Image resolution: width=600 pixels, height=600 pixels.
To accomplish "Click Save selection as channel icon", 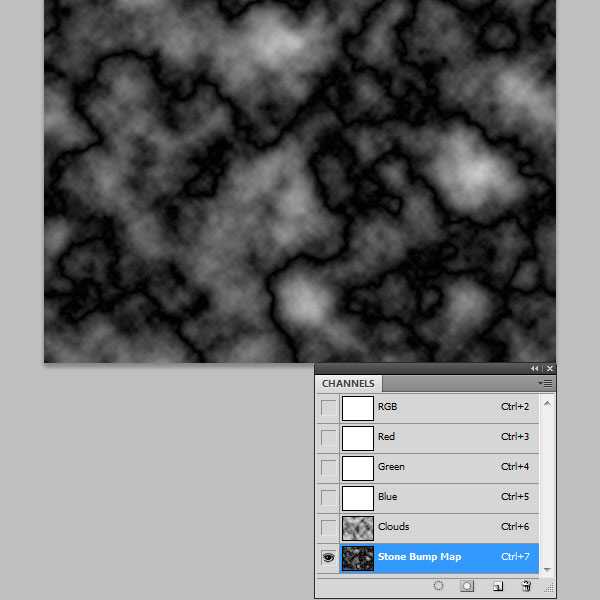I will [467, 586].
